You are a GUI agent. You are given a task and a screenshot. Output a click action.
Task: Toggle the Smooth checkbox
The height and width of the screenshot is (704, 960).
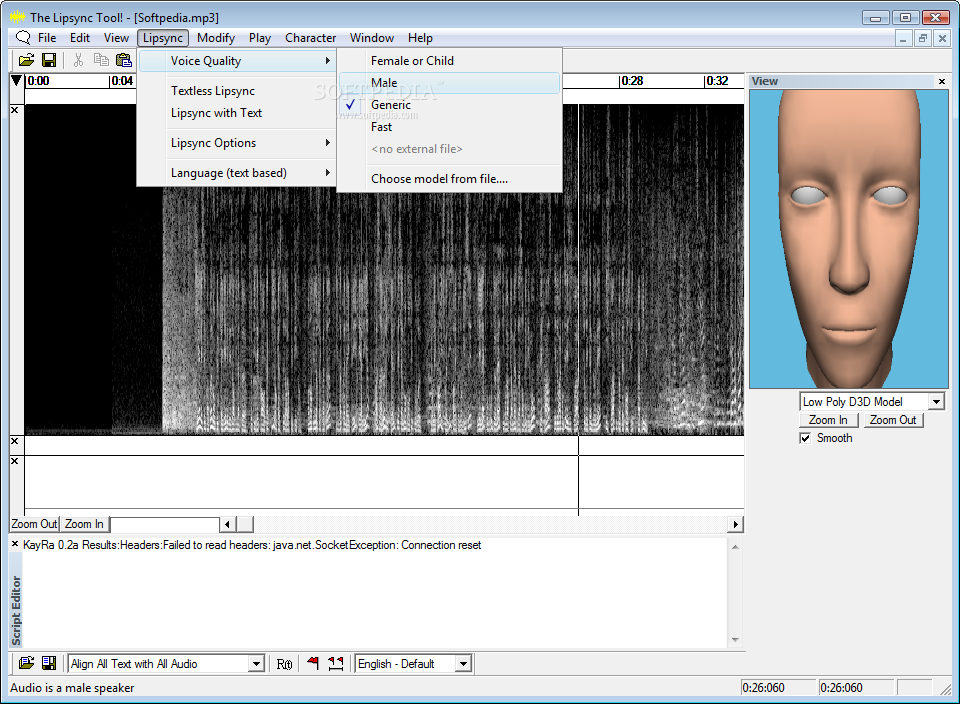click(x=805, y=438)
